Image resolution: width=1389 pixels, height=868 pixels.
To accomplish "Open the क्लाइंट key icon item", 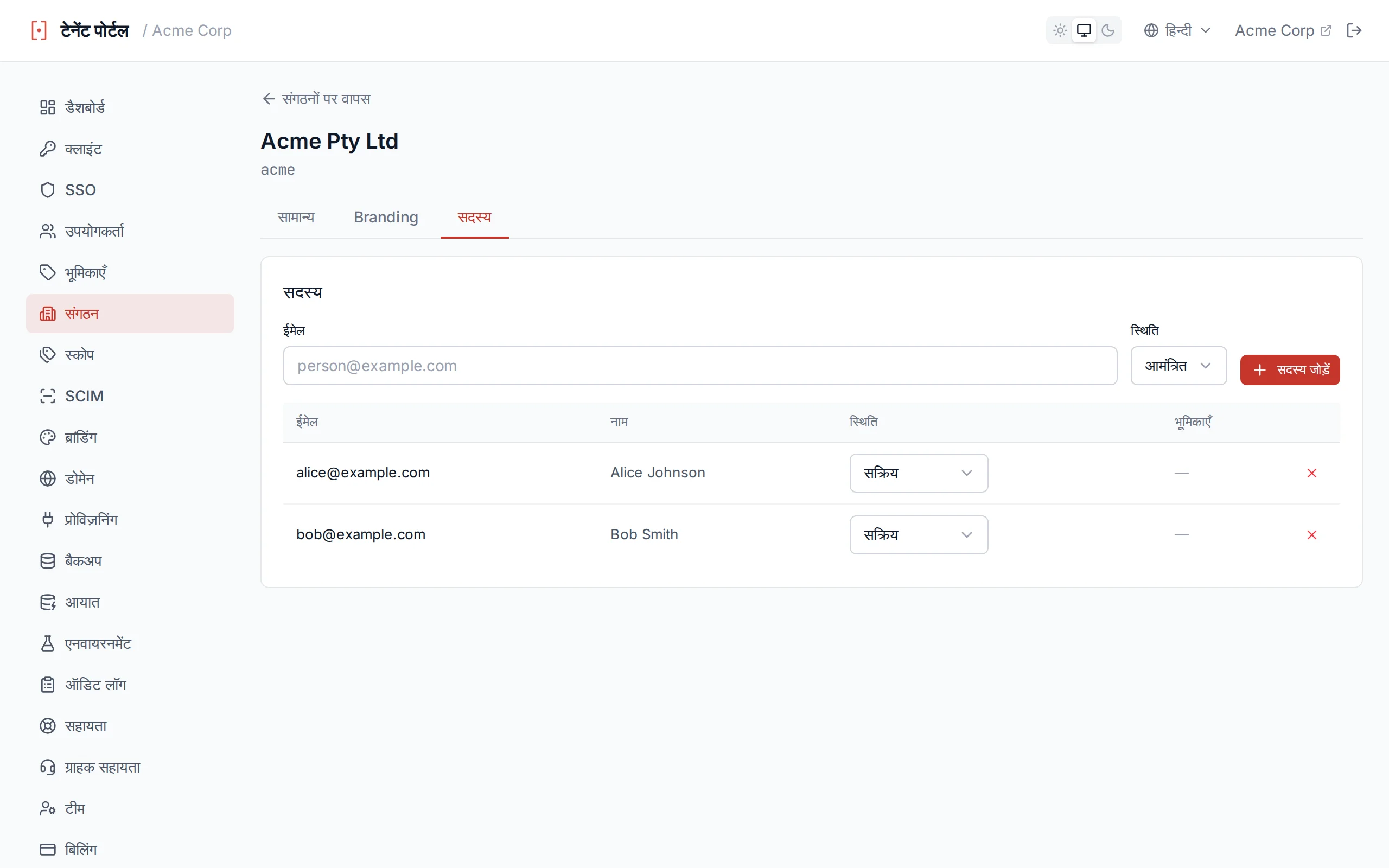I will pyautogui.click(x=130, y=149).
